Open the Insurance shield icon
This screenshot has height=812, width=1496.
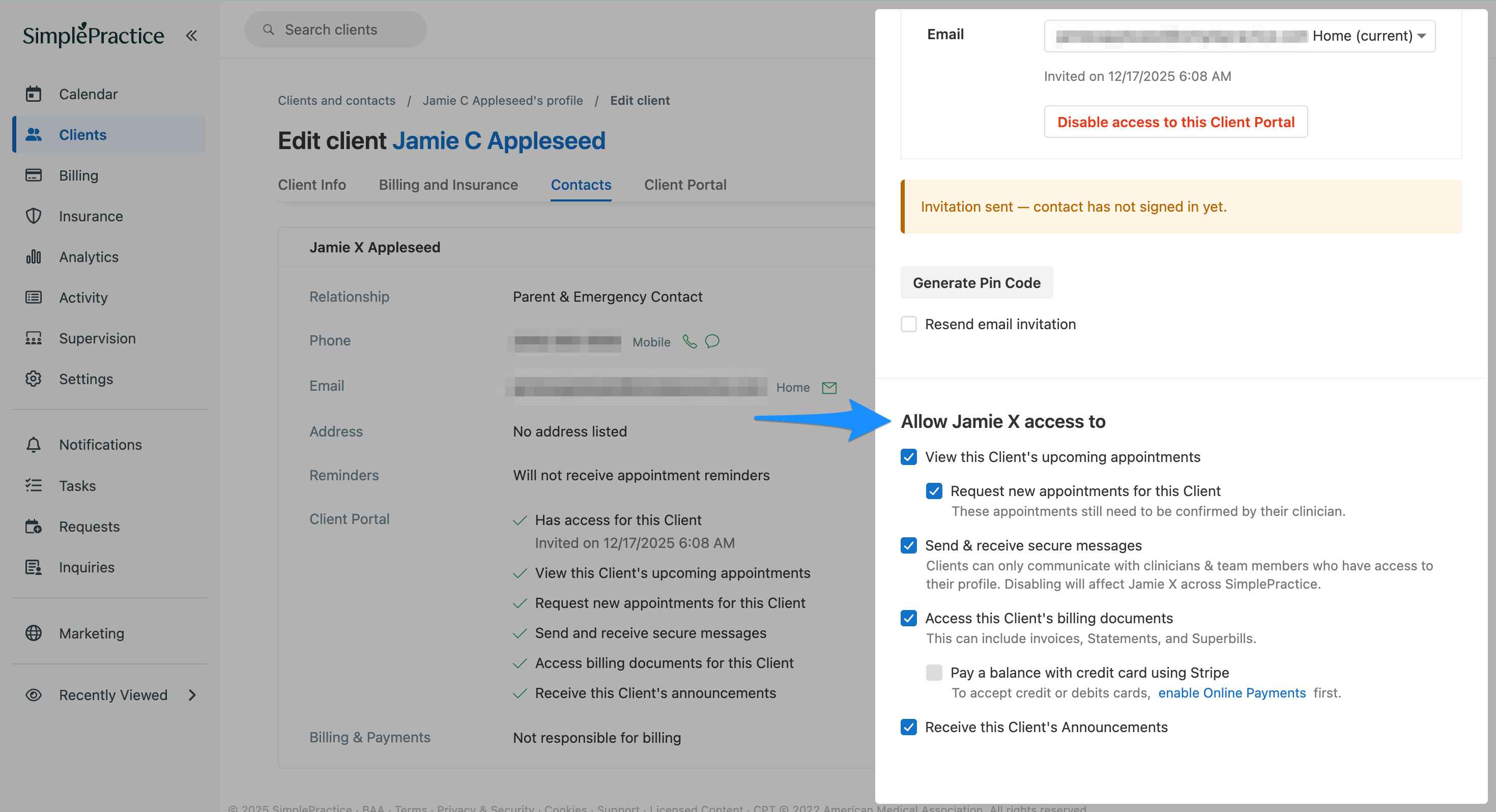[x=34, y=216]
